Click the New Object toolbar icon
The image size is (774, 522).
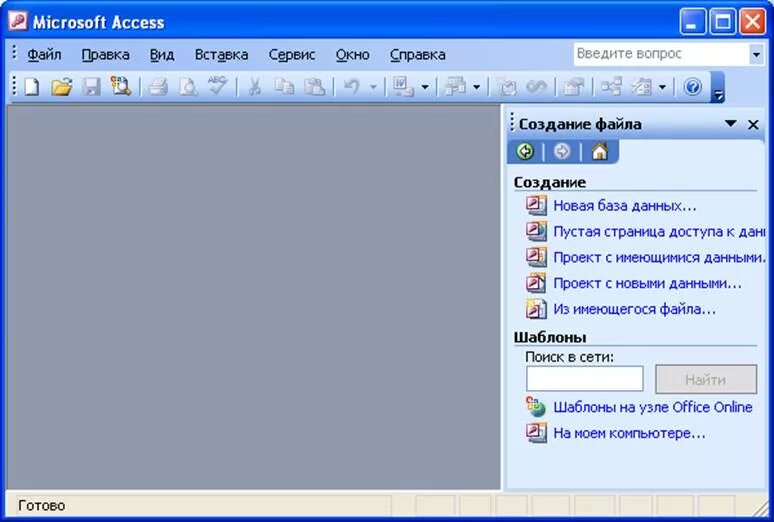point(641,87)
